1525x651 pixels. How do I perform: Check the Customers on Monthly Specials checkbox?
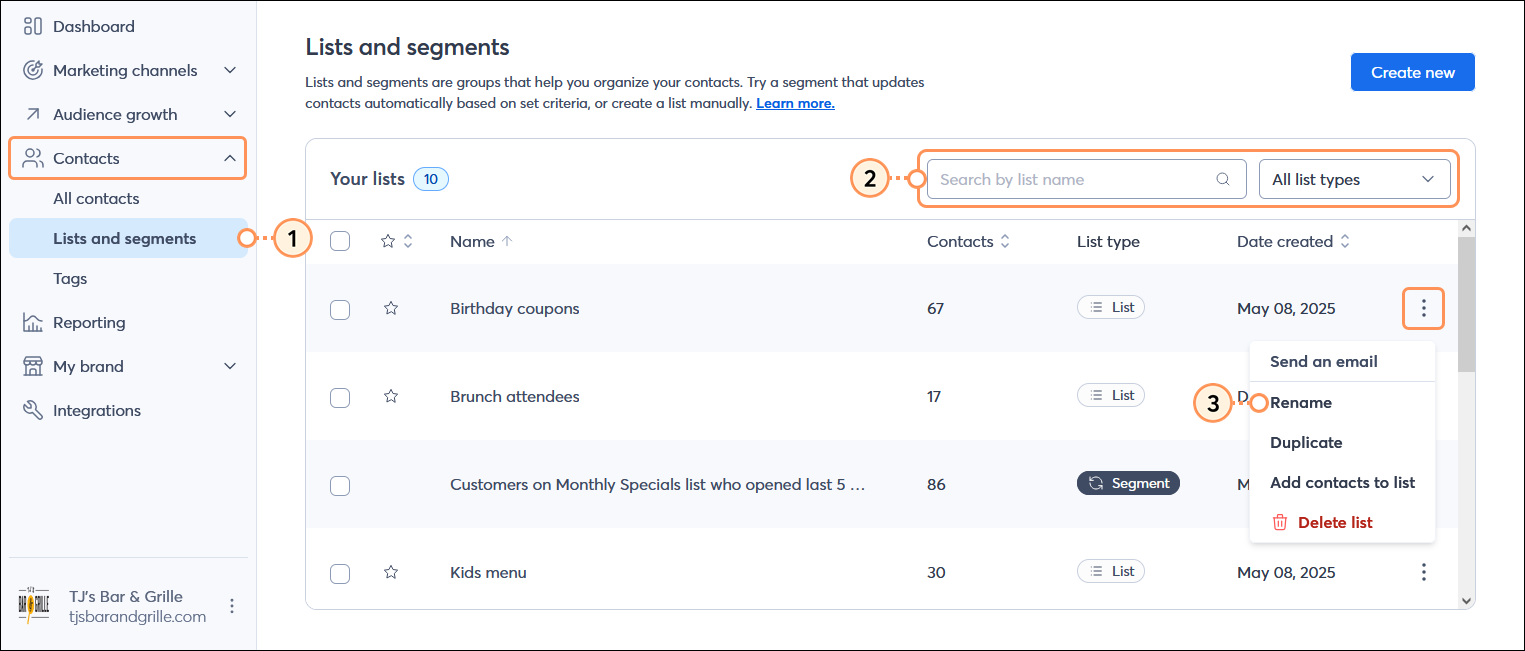(340, 485)
